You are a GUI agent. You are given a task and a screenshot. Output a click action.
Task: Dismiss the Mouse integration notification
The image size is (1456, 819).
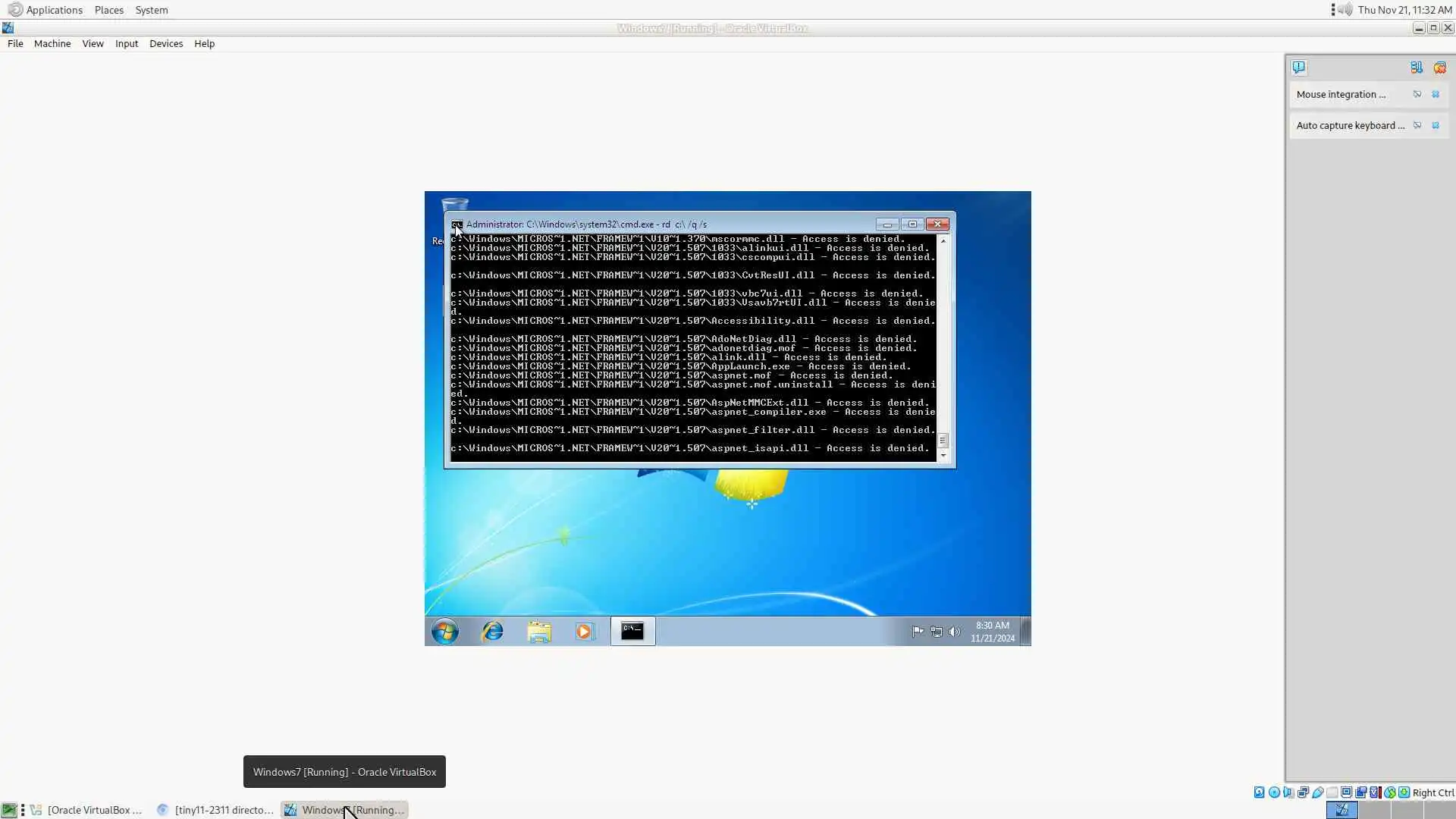1436,94
